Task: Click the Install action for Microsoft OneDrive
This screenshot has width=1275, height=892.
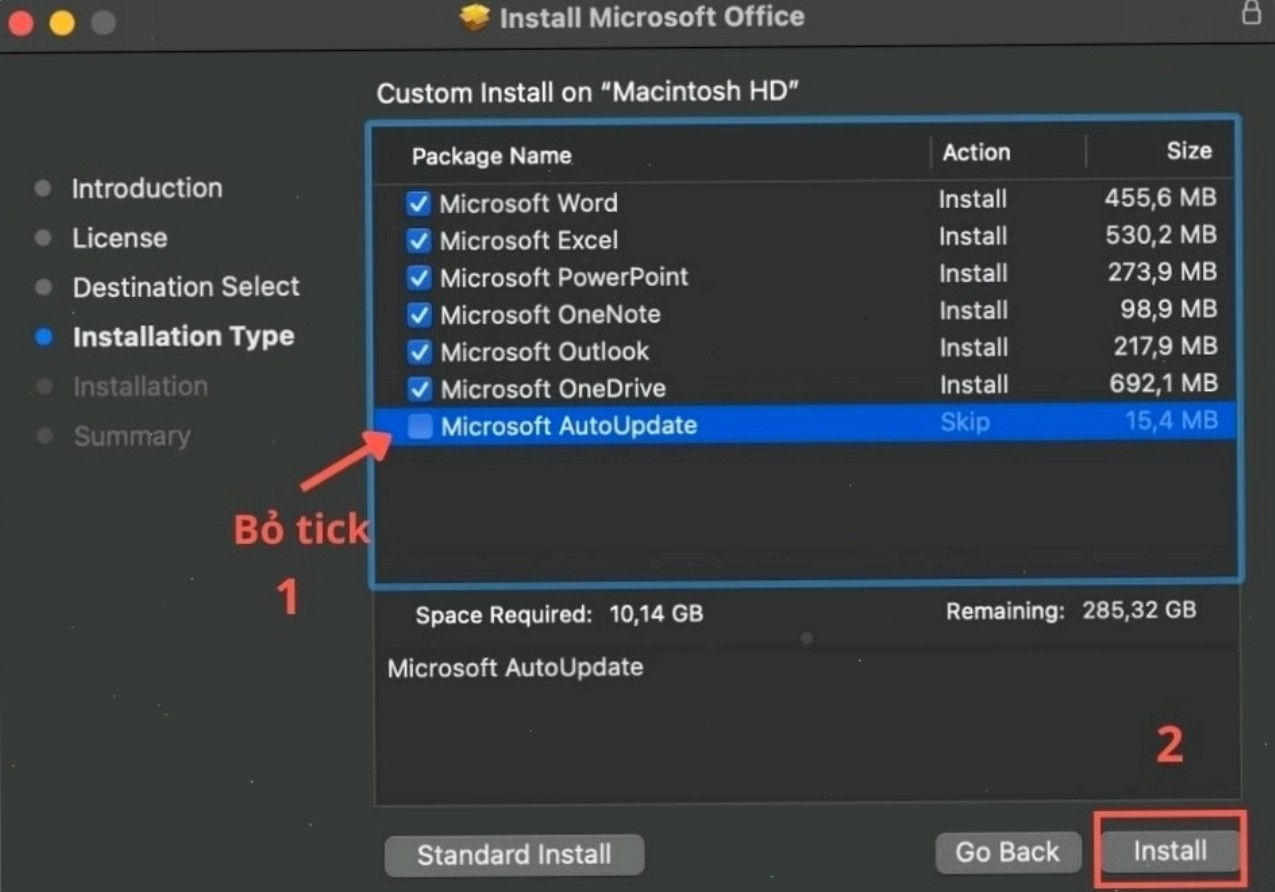Action: [974, 385]
